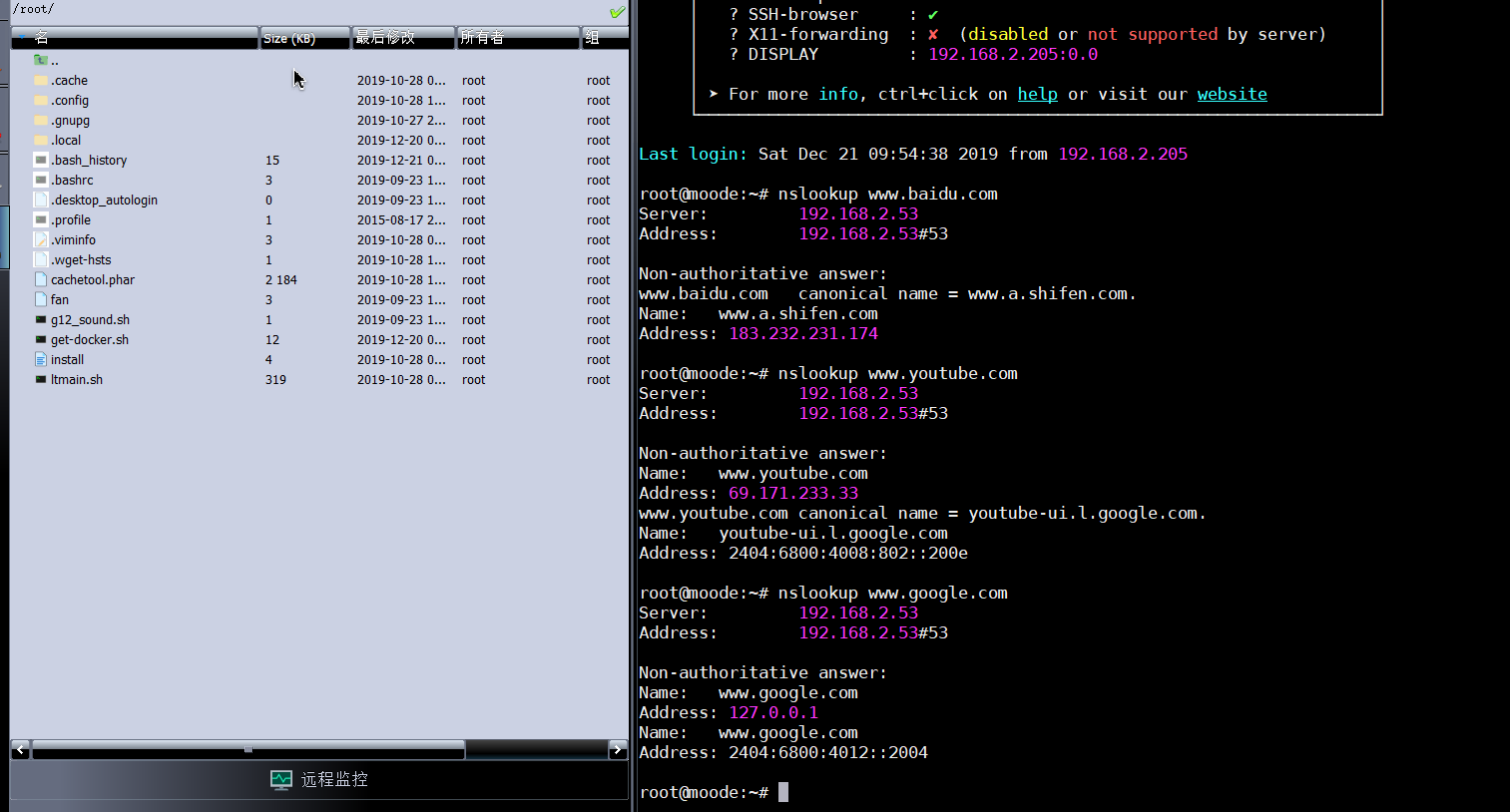Click the g12_sound.sh script icon

coord(39,319)
